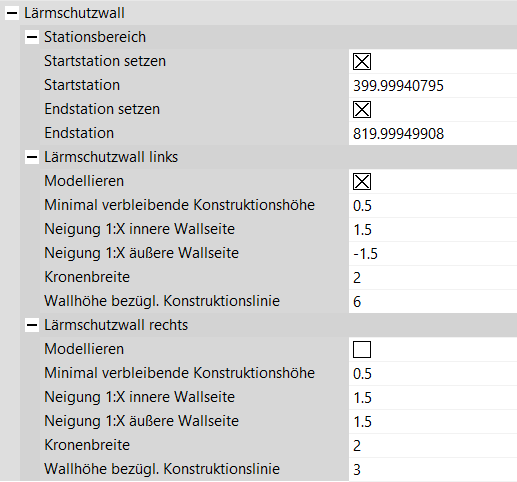Image resolution: width=517 pixels, height=482 pixels.
Task: Collapse the Lärmschutzwall rechts section
Action: 32,325
